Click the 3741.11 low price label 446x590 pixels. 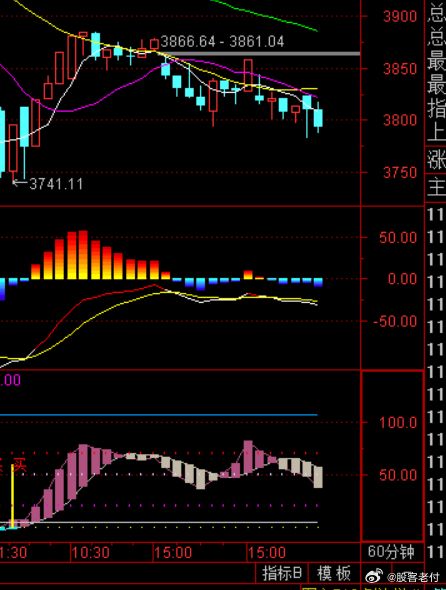[x=56, y=184]
